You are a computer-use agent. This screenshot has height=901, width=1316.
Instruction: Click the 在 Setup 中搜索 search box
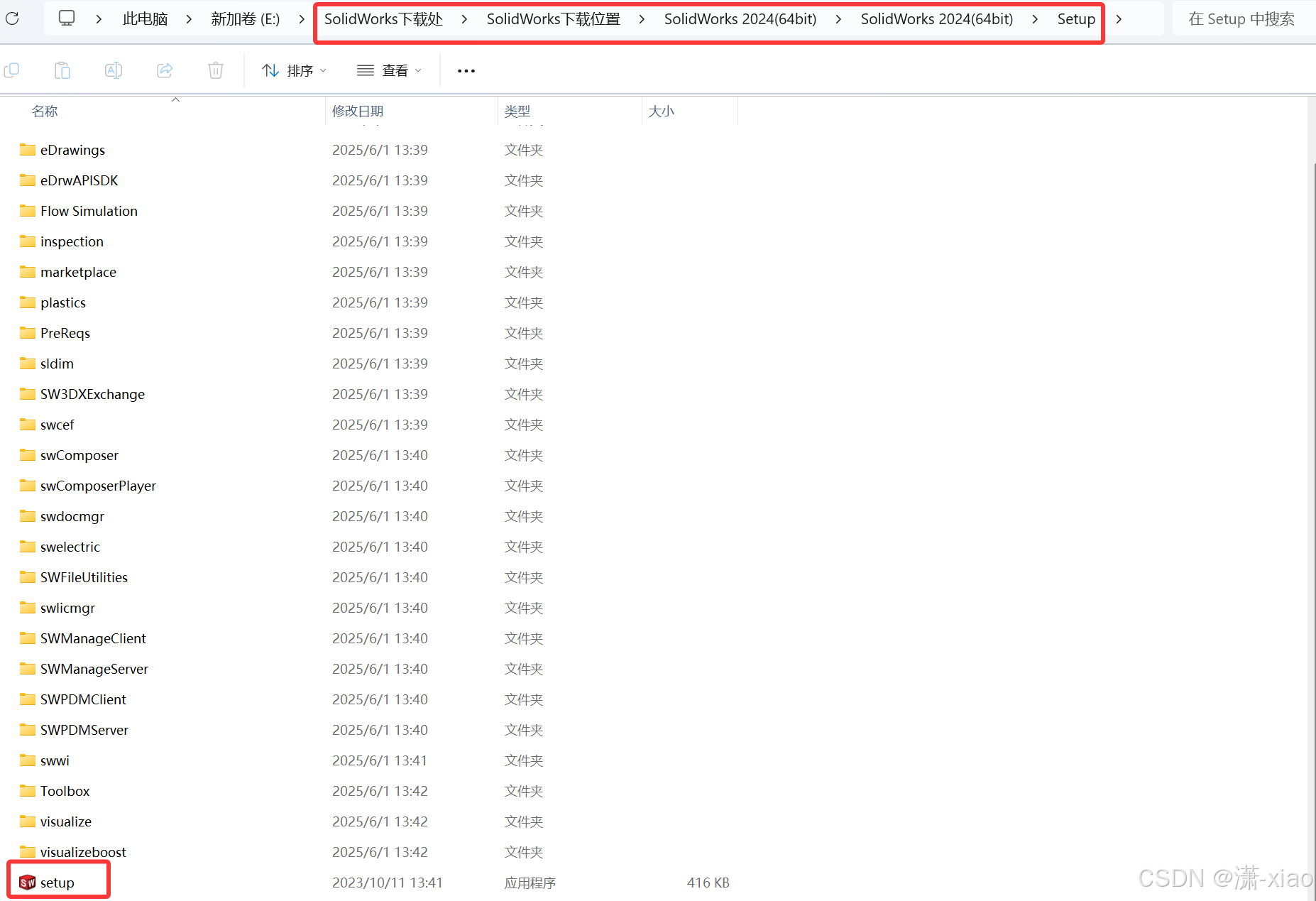[1244, 19]
